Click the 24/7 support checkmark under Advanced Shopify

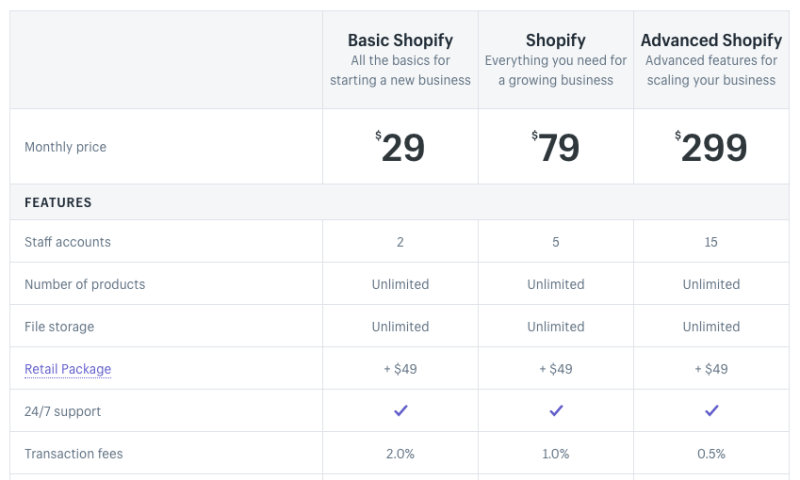711,411
